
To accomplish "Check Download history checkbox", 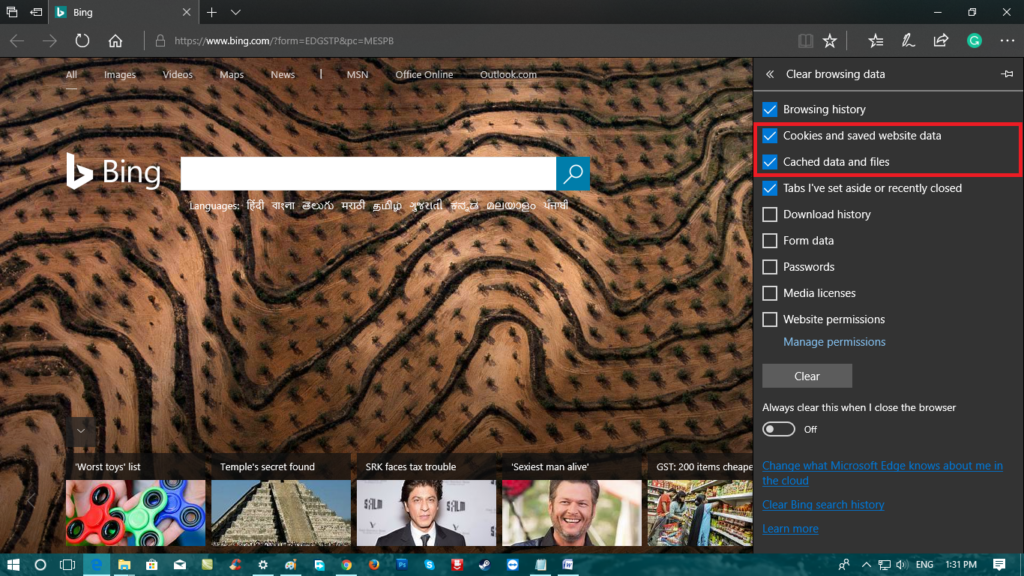I will (770, 214).
